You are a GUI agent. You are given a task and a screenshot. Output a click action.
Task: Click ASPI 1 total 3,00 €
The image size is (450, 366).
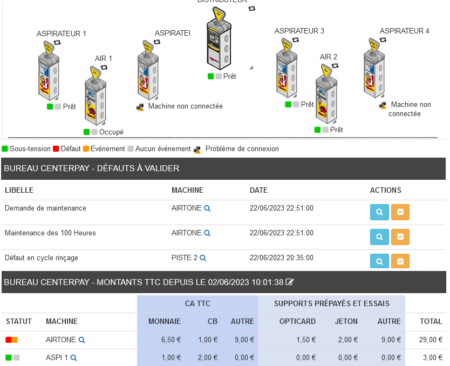tap(433, 358)
